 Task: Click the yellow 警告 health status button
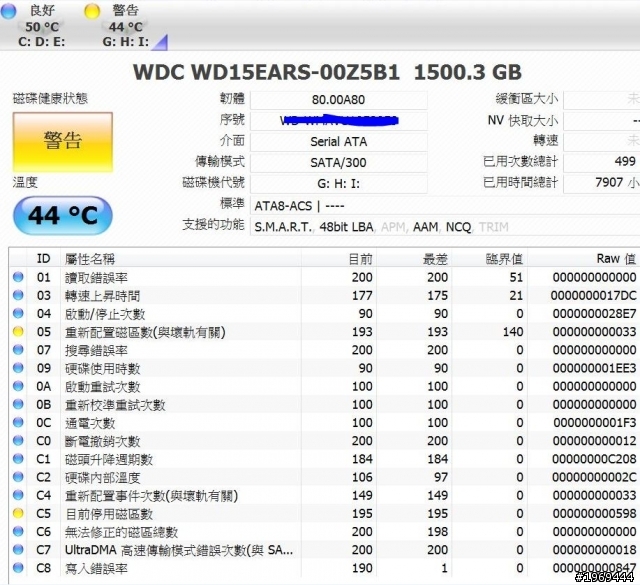tap(63, 141)
